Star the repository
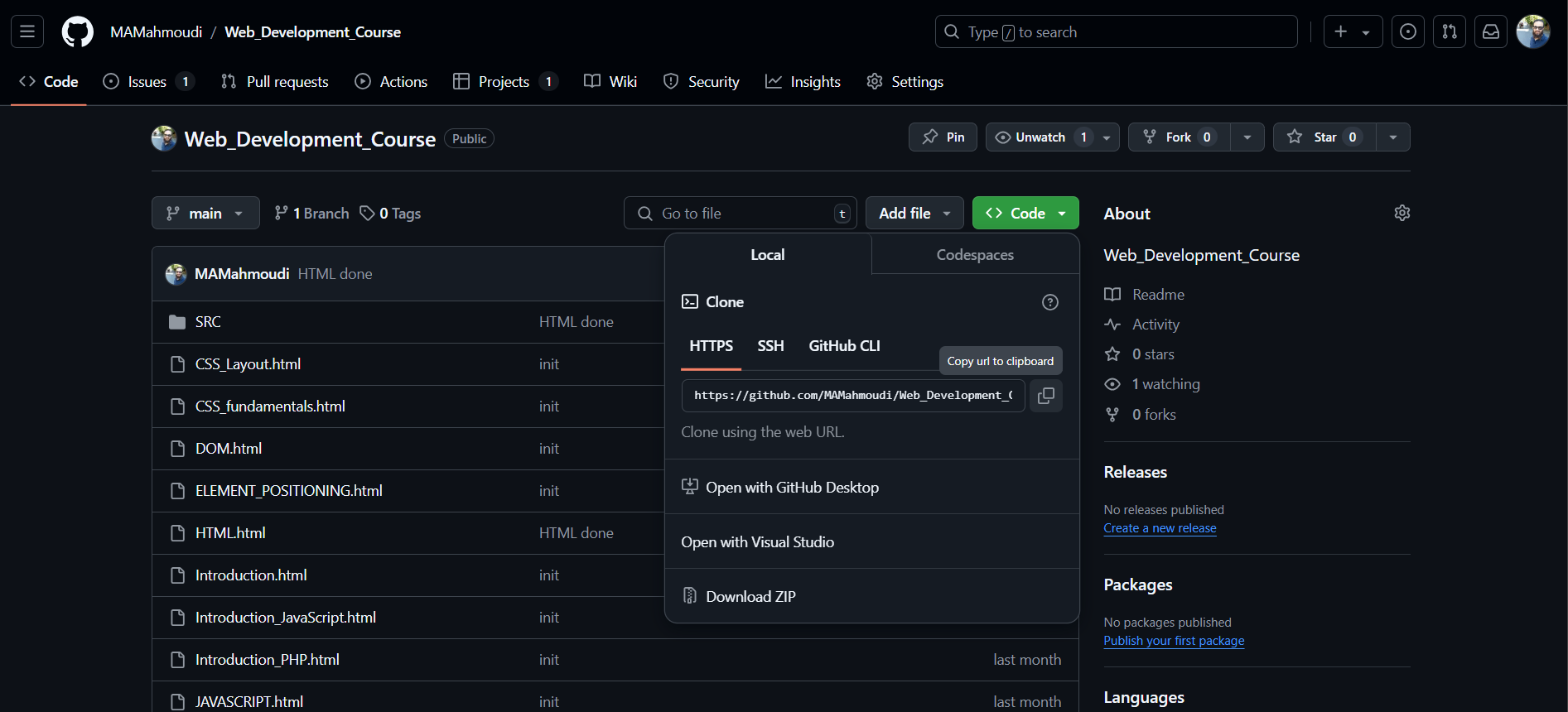Viewport: 1568px width, 712px height. [x=1324, y=137]
